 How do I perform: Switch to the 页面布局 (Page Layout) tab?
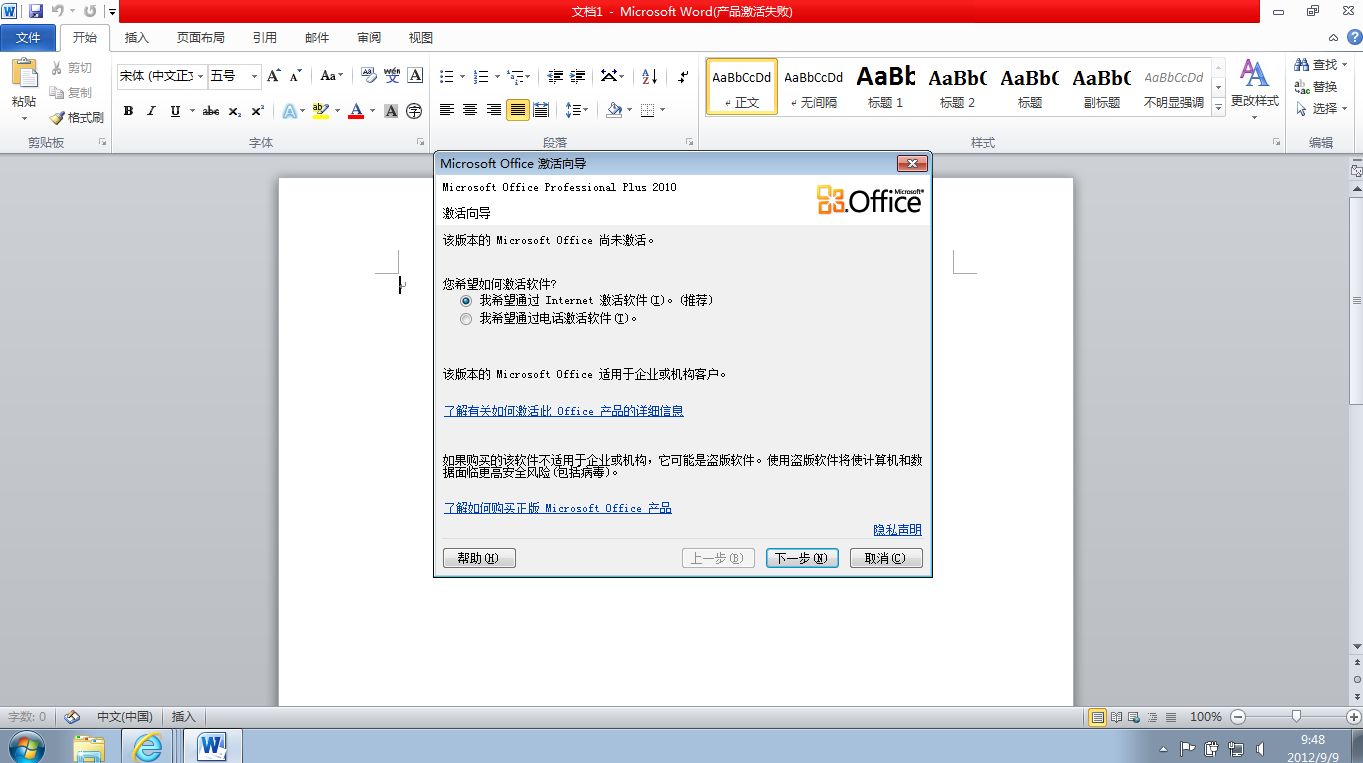(x=200, y=38)
